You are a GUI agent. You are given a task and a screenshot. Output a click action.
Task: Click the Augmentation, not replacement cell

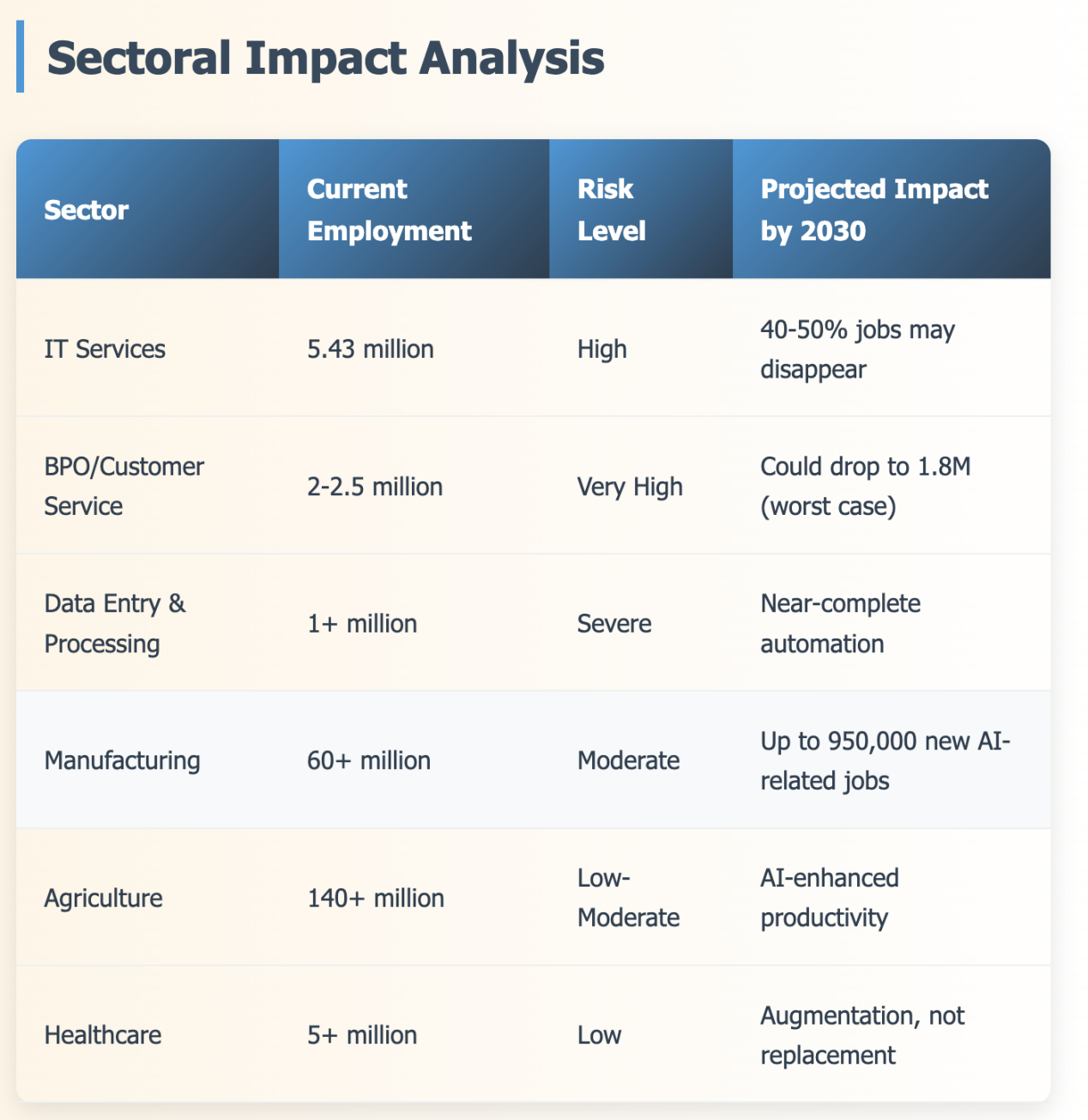click(x=861, y=1035)
